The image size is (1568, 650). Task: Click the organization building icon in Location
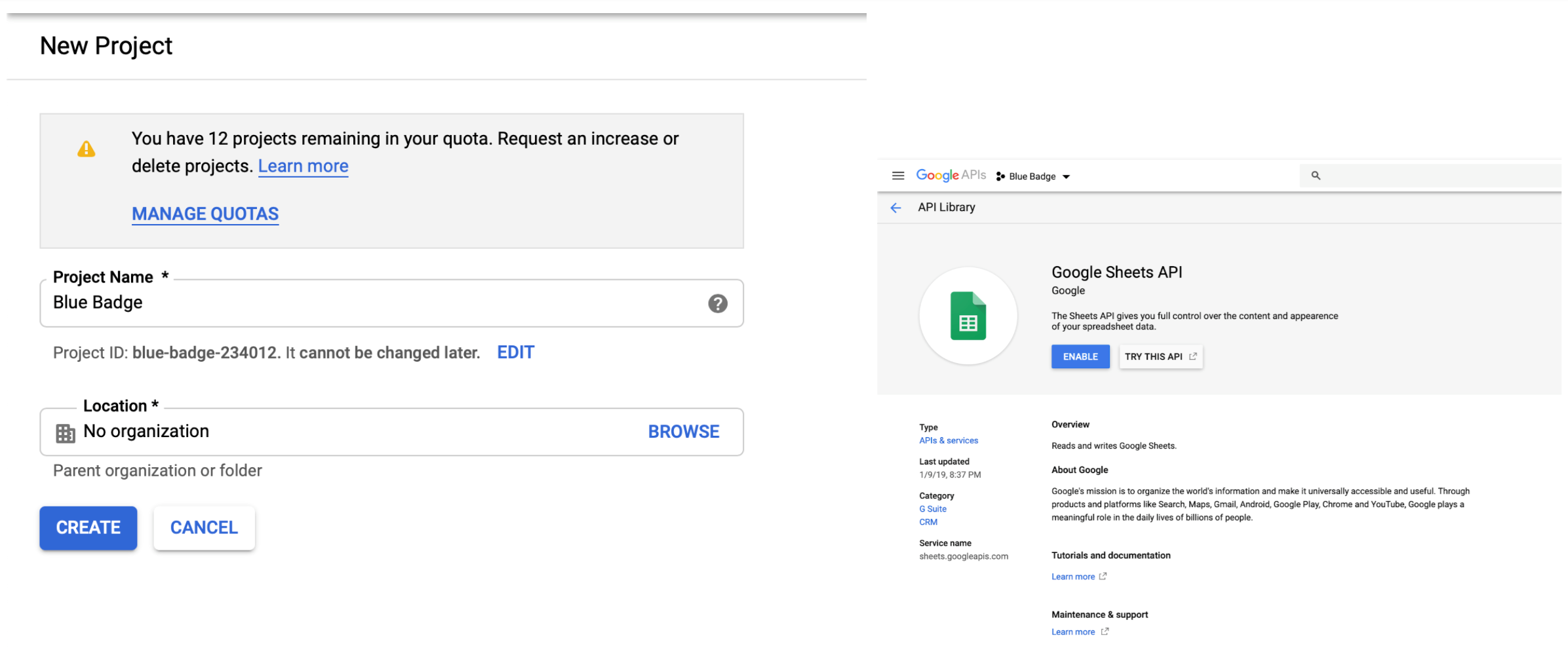pyautogui.click(x=65, y=433)
